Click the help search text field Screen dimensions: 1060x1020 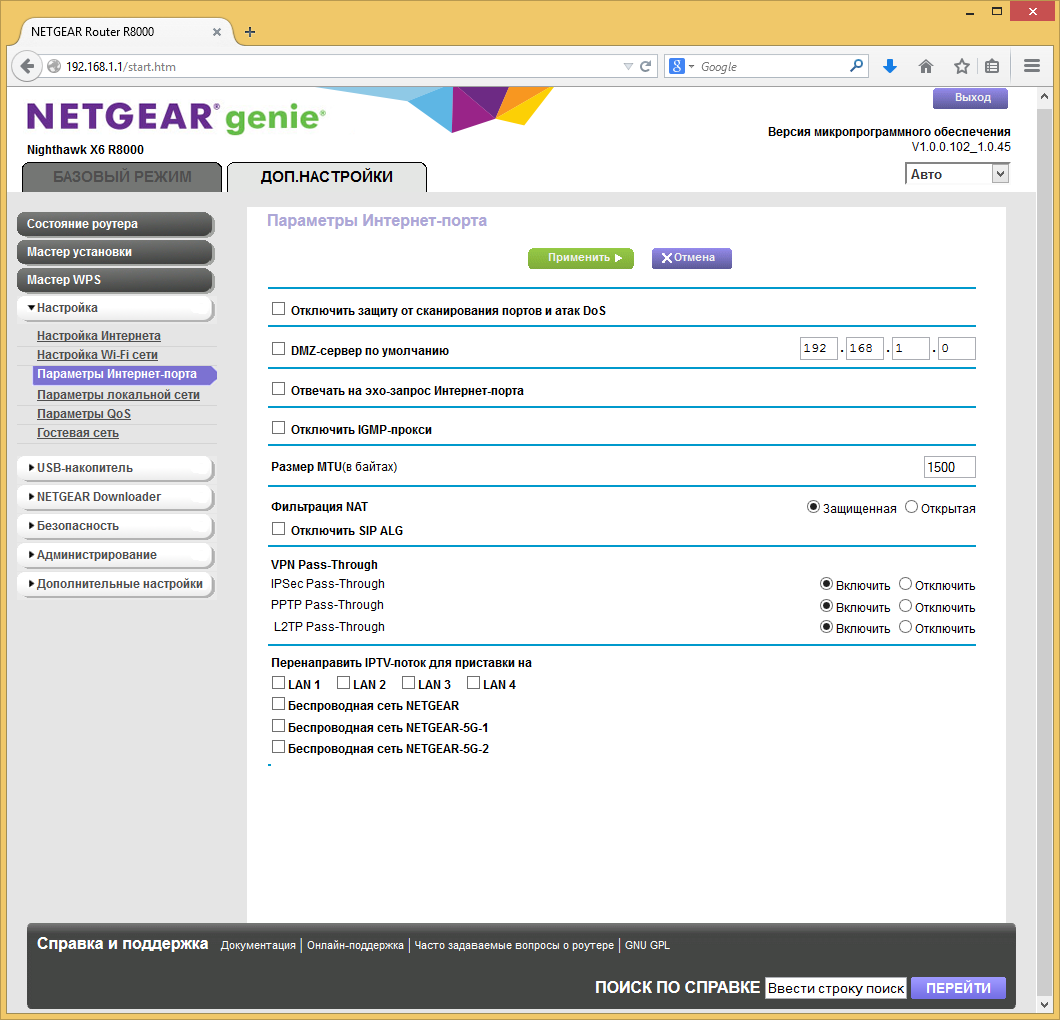836,988
